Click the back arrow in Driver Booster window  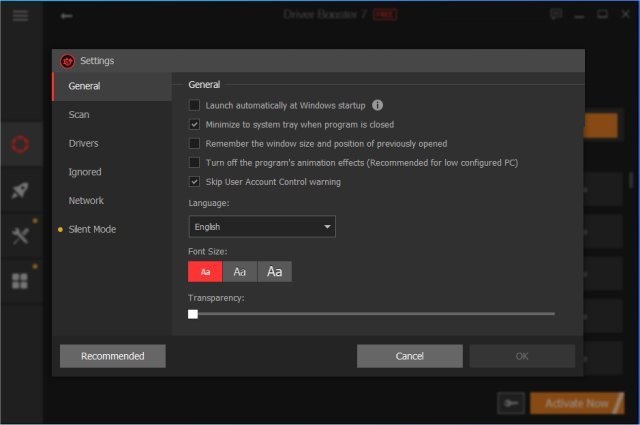[x=66, y=16]
